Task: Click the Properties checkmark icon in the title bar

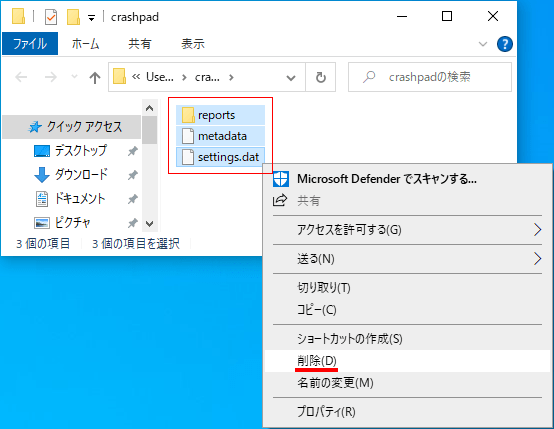Action: pos(51,17)
